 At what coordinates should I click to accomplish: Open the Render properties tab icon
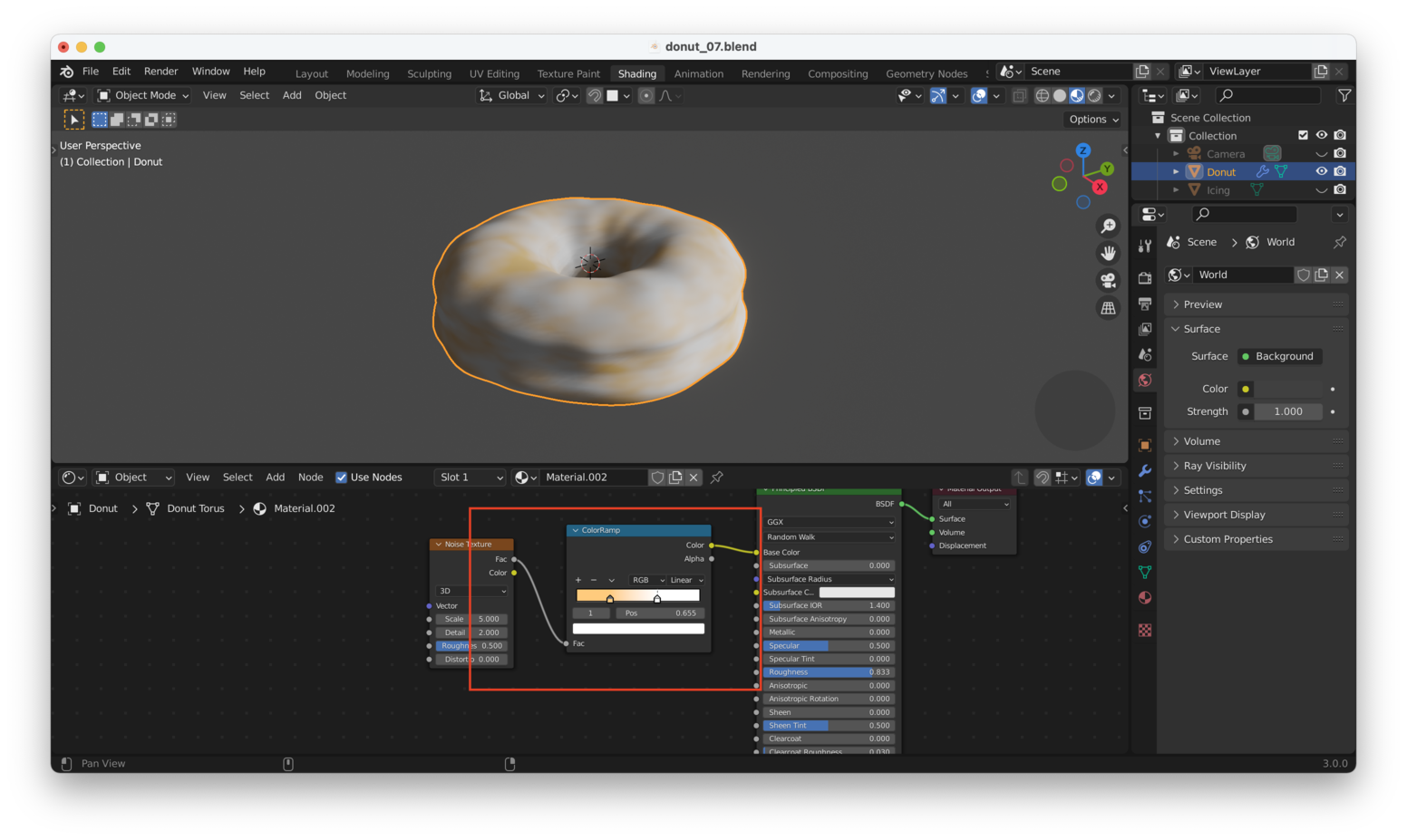[1145, 278]
